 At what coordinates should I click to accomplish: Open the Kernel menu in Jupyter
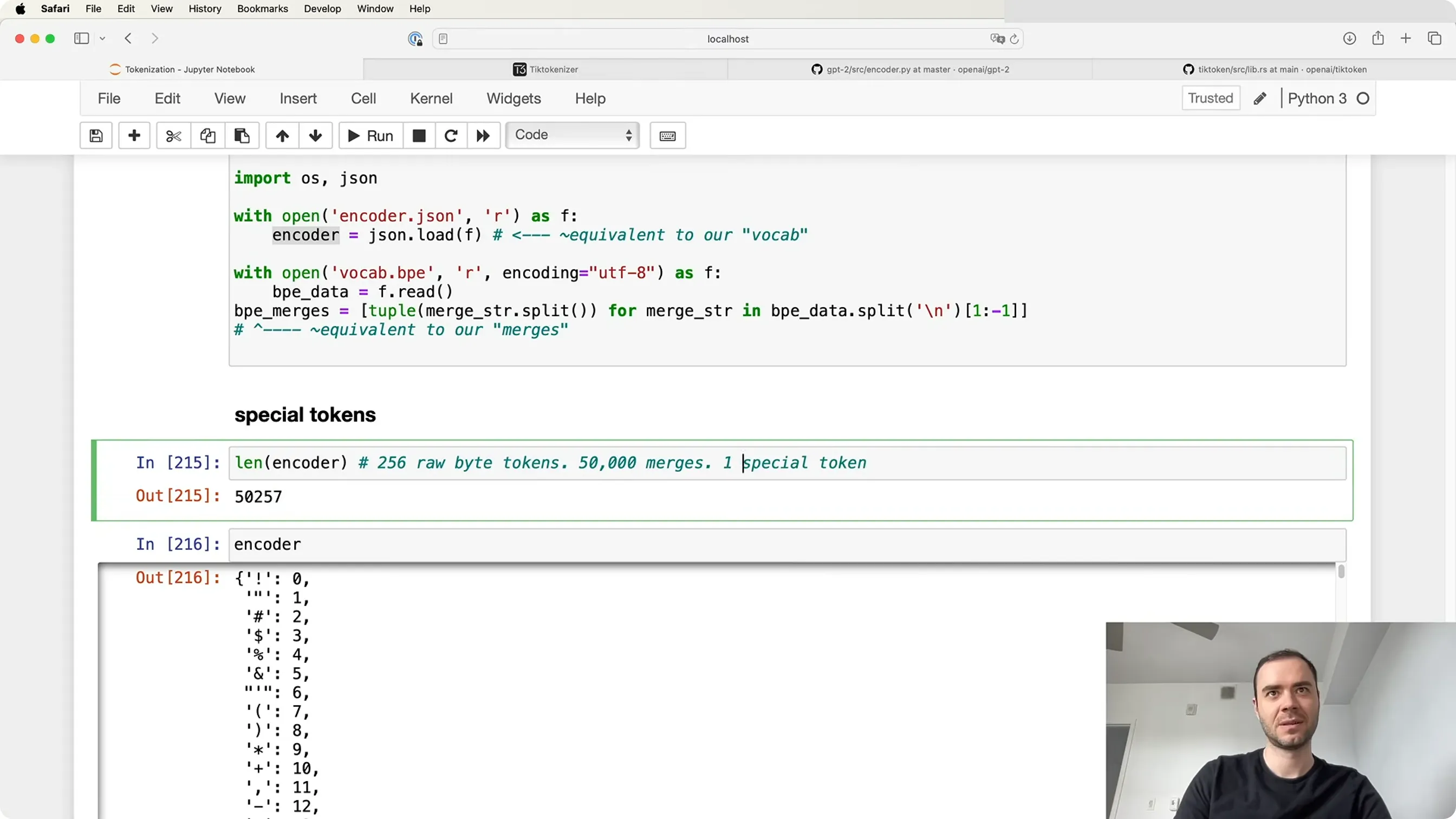(x=431, y=99)
